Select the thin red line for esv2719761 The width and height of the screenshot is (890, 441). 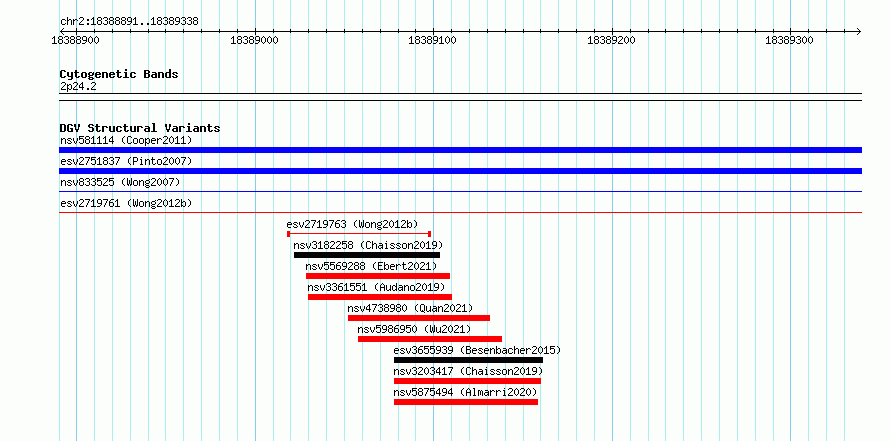tap(460, 213)
